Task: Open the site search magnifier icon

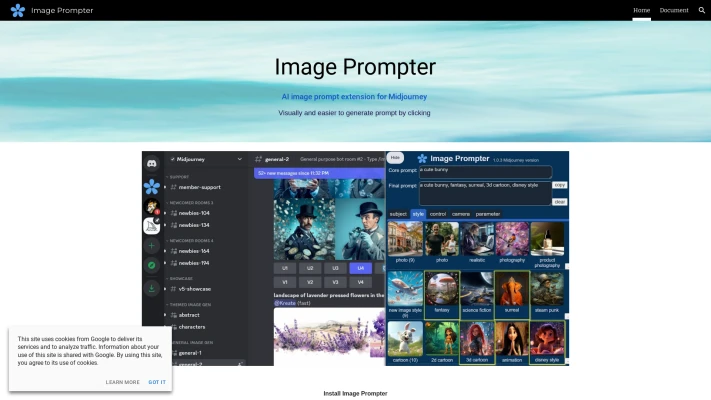Action: click(701, 10)
